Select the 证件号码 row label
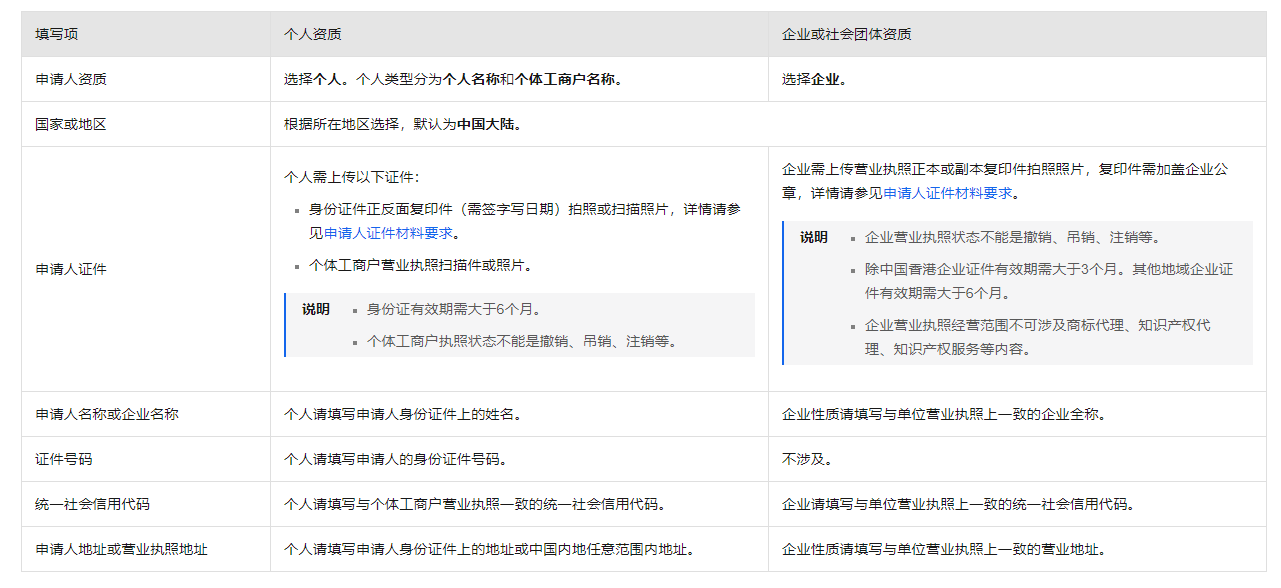 click(64, 459)
